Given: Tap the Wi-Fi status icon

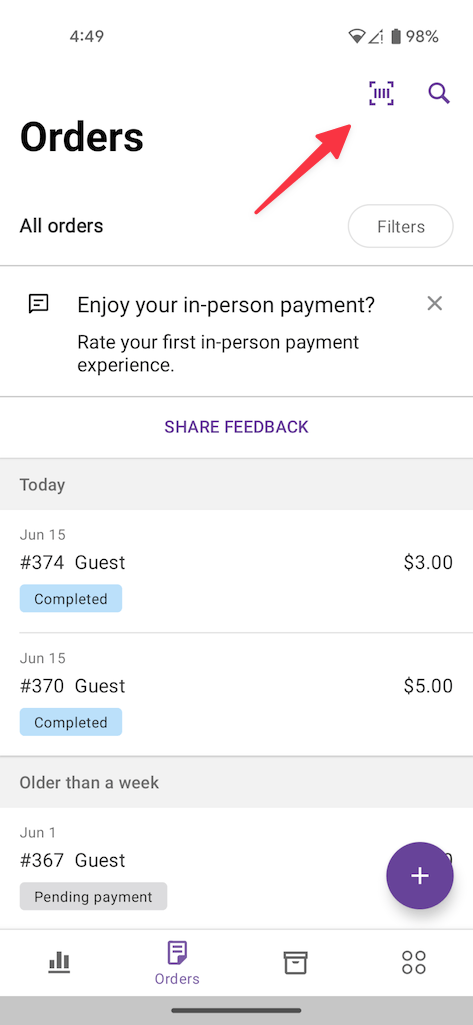Looking at the screenshot, I should pyautogui.click(x=357, y=36).
